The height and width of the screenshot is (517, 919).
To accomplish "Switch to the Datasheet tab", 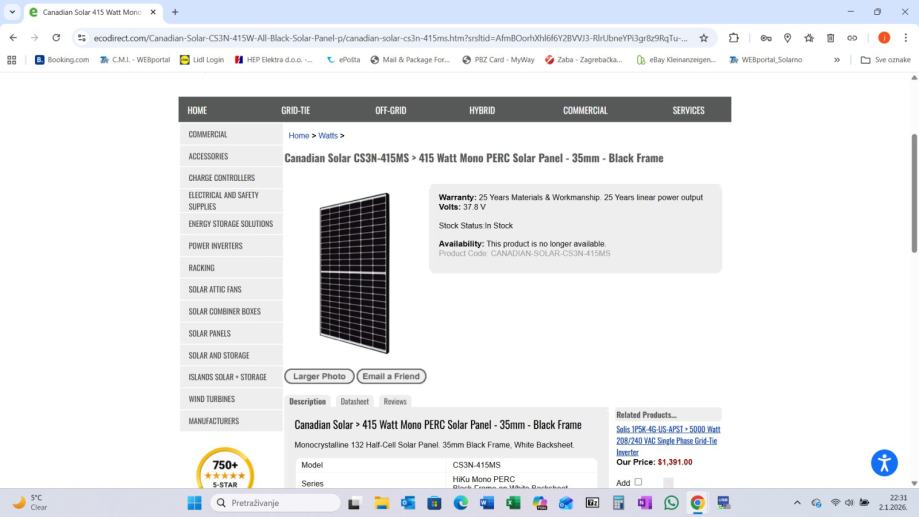I will coord(355,402).
